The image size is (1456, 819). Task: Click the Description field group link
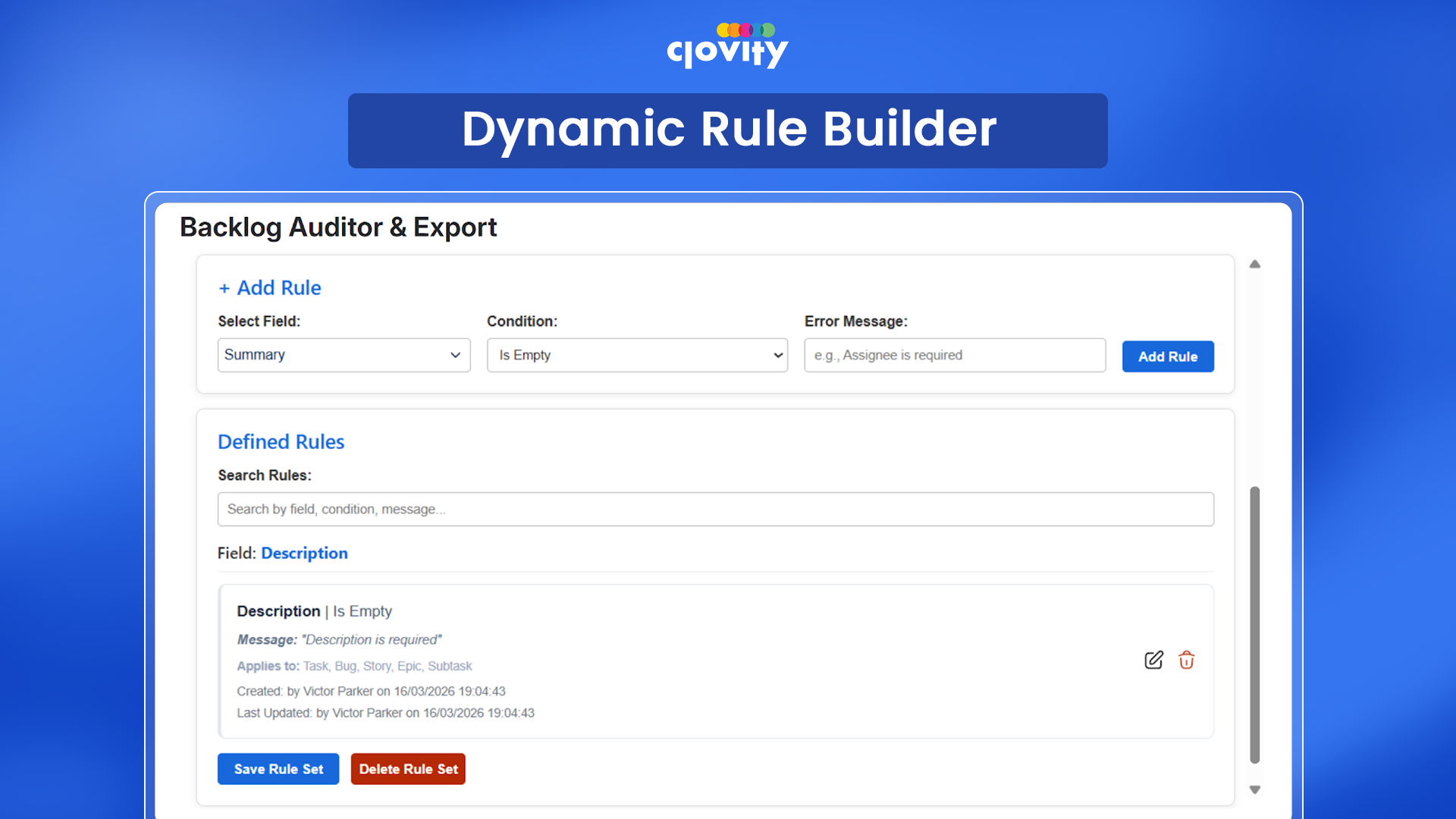click(304, 553)
